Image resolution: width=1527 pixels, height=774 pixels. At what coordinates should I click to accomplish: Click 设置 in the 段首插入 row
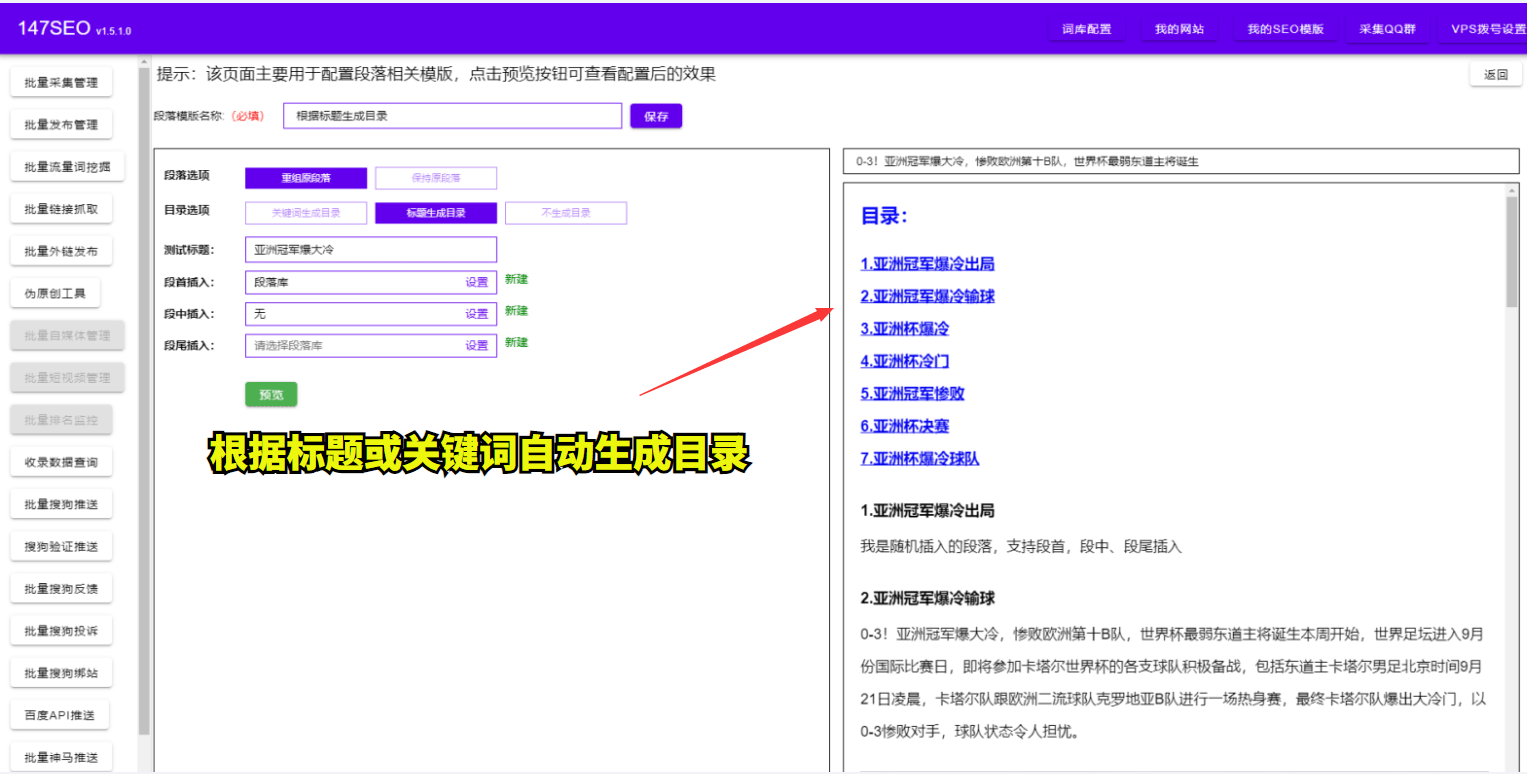(x=477, y=283)
